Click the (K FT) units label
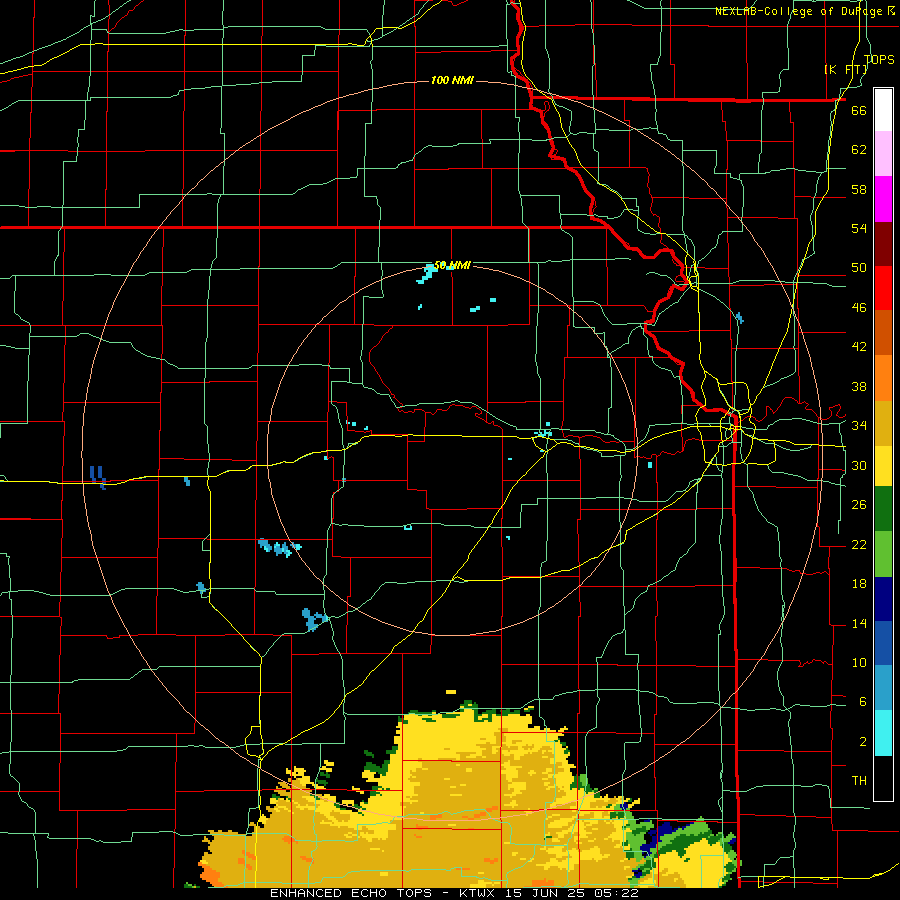This screenshot has height=900, width=900. tap(845, 69)
